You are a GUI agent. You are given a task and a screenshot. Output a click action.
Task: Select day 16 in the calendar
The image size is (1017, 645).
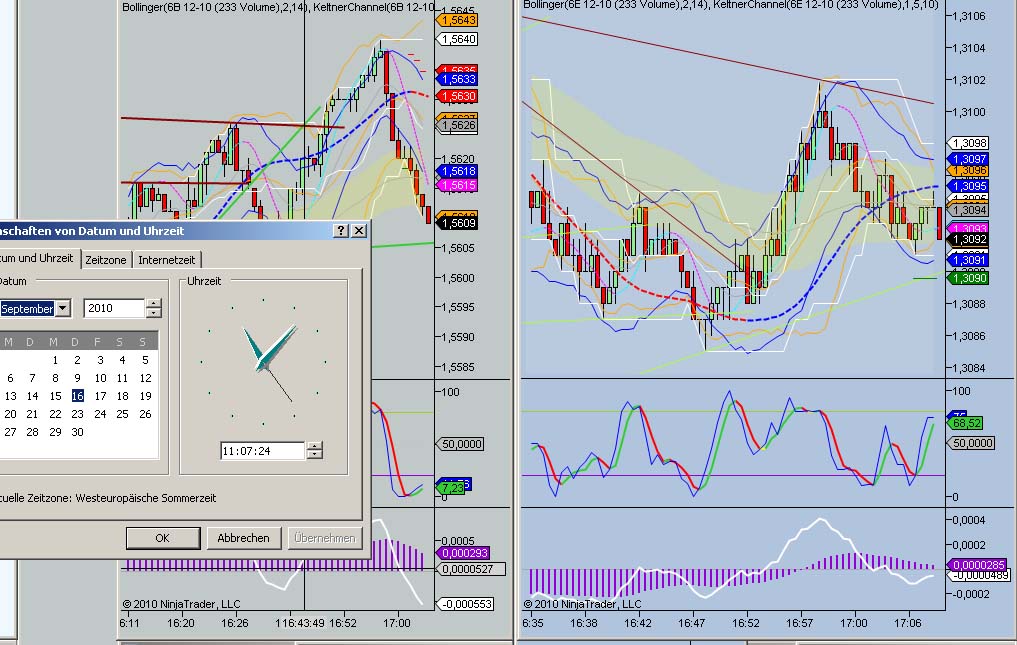coord(78,396)
